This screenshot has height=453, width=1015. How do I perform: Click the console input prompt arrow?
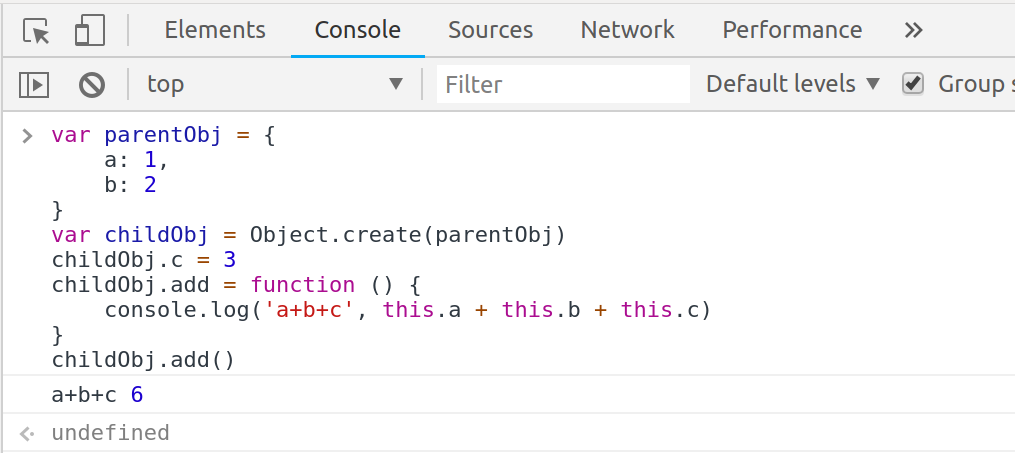click(x=27, y=135)
